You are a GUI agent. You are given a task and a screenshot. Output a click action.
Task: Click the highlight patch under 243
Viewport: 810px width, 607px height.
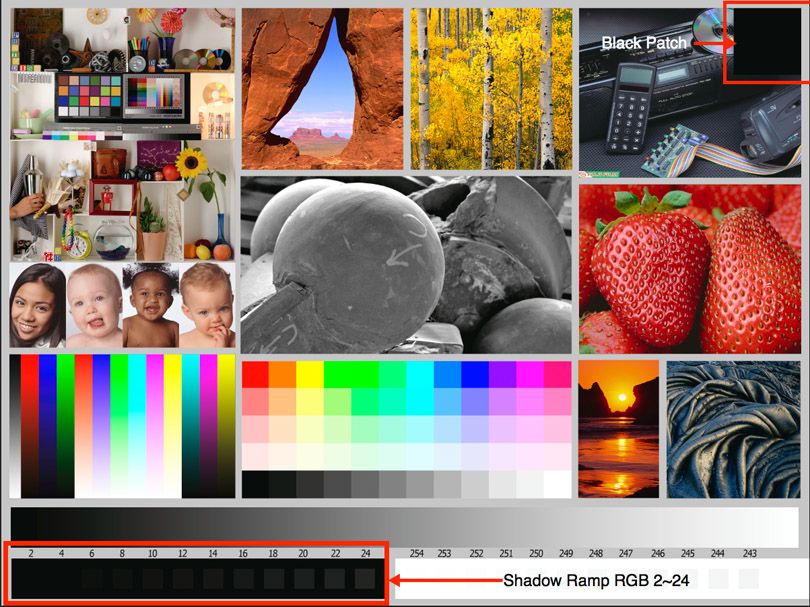click(x=749, y=579)
